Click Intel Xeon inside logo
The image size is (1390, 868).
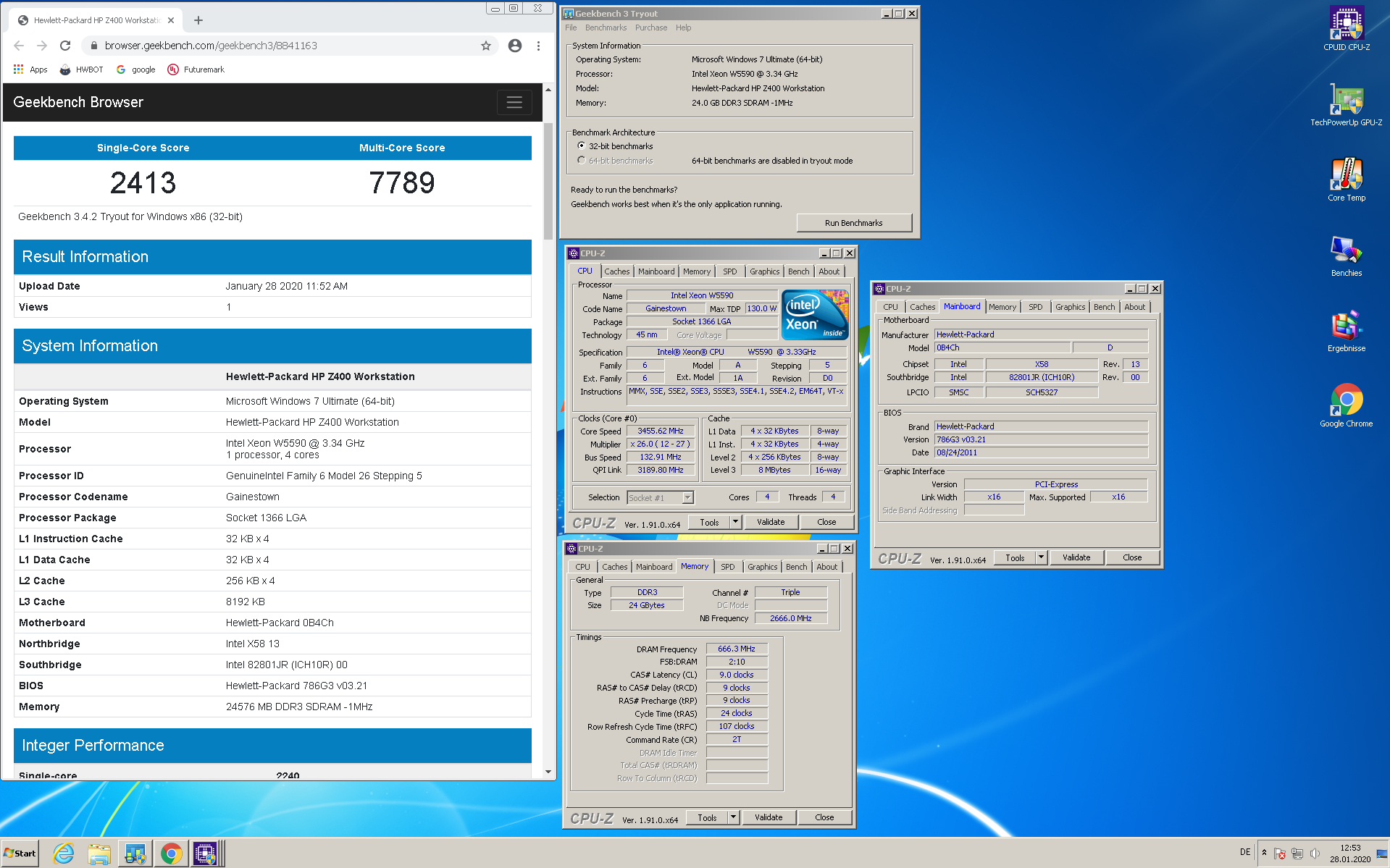click(816, 315)
